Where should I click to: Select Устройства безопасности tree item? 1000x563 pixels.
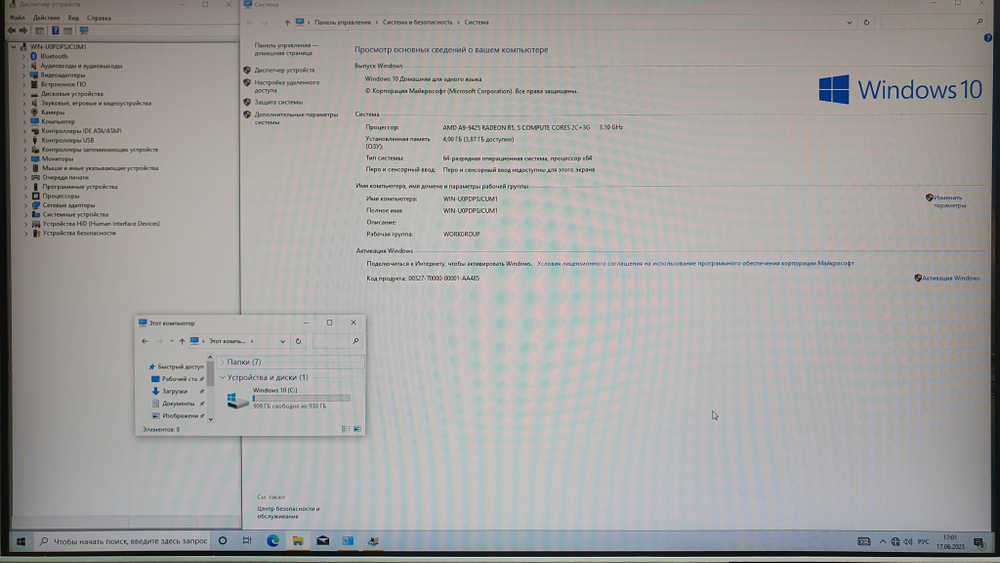click(79, 233)
